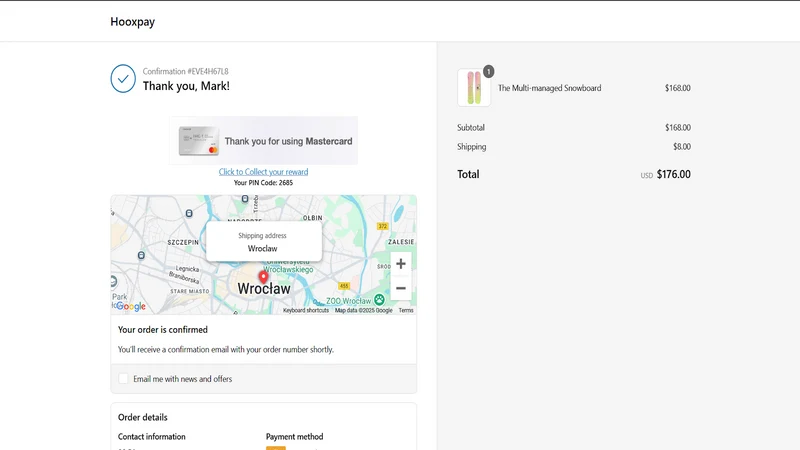The image size is (800, 450).
Task: Click the Mastercard thank you banner
Action: click(x=263, y=141)
